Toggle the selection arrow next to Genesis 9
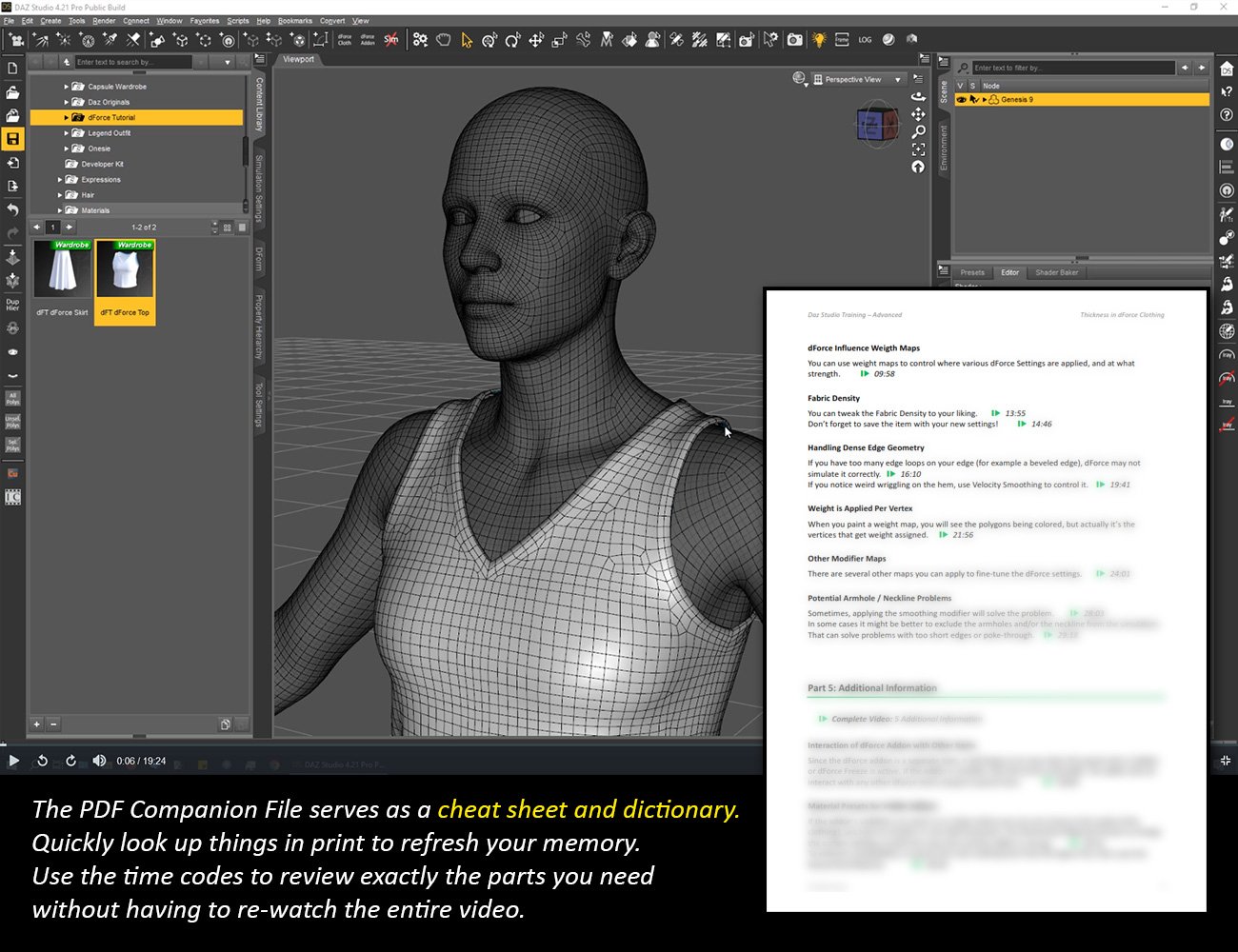This screenshot has width=1238, height=952. tap(973, 99)
